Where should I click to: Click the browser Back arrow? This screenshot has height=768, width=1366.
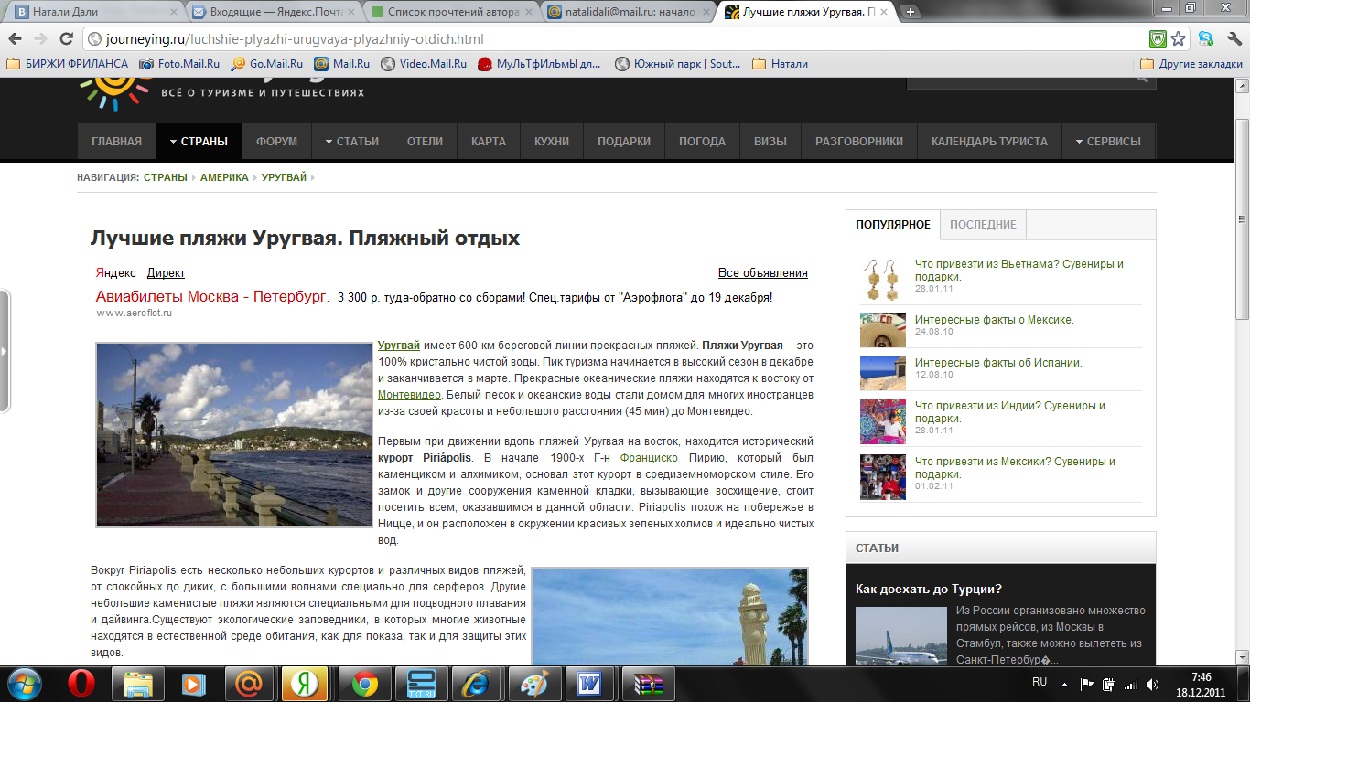tap(15, 39)
